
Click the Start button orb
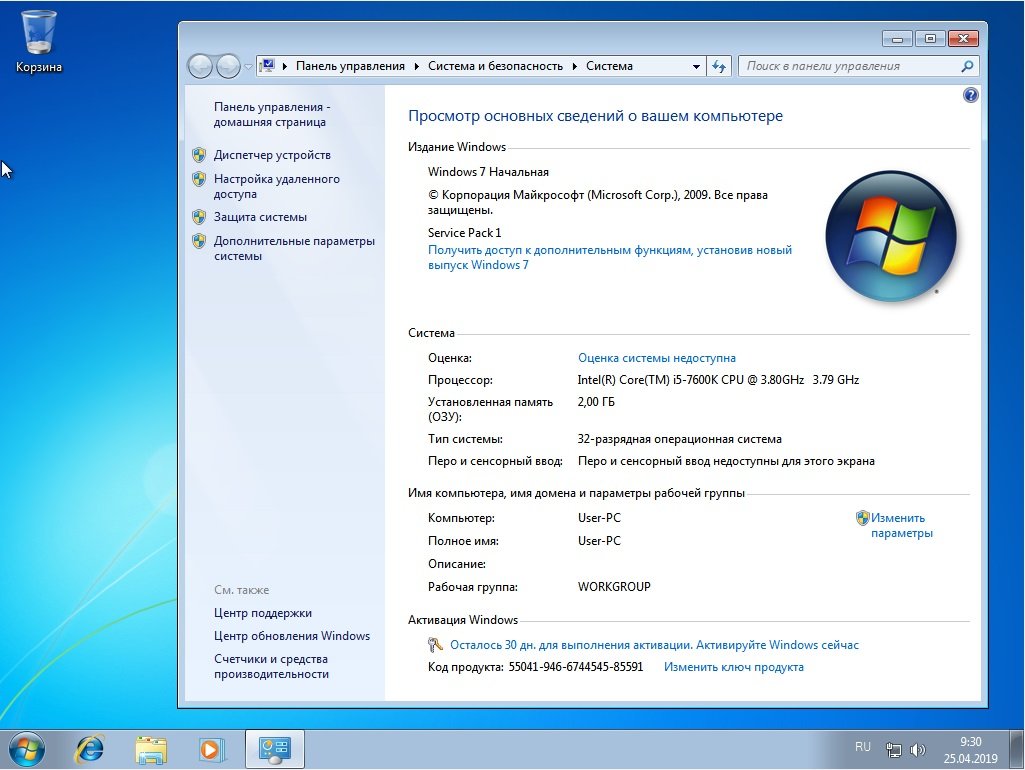pos(27,748)
